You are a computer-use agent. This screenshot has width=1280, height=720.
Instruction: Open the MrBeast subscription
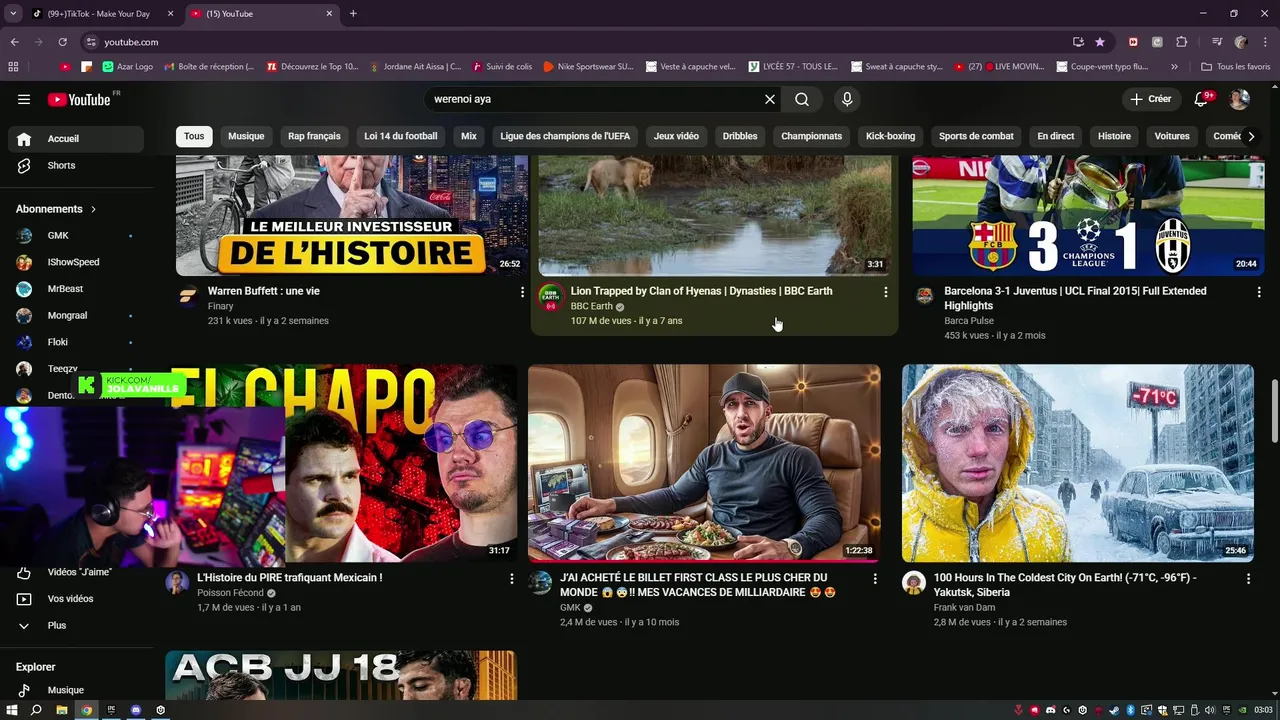tap(76, 289)
